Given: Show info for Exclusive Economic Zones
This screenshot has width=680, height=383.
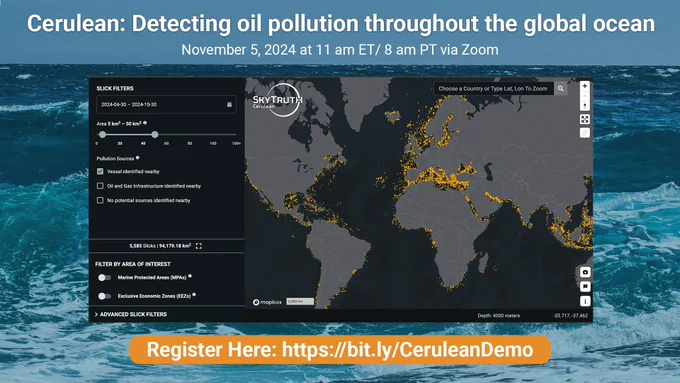Looking at the screenshot, I should click(x=194, y=295).
